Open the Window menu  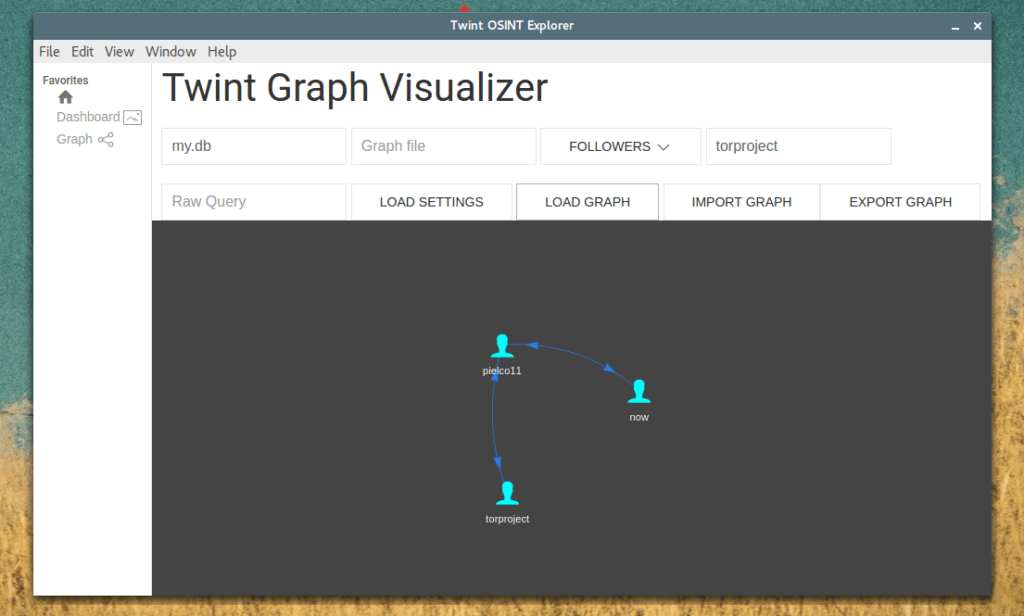coord(171,52)
